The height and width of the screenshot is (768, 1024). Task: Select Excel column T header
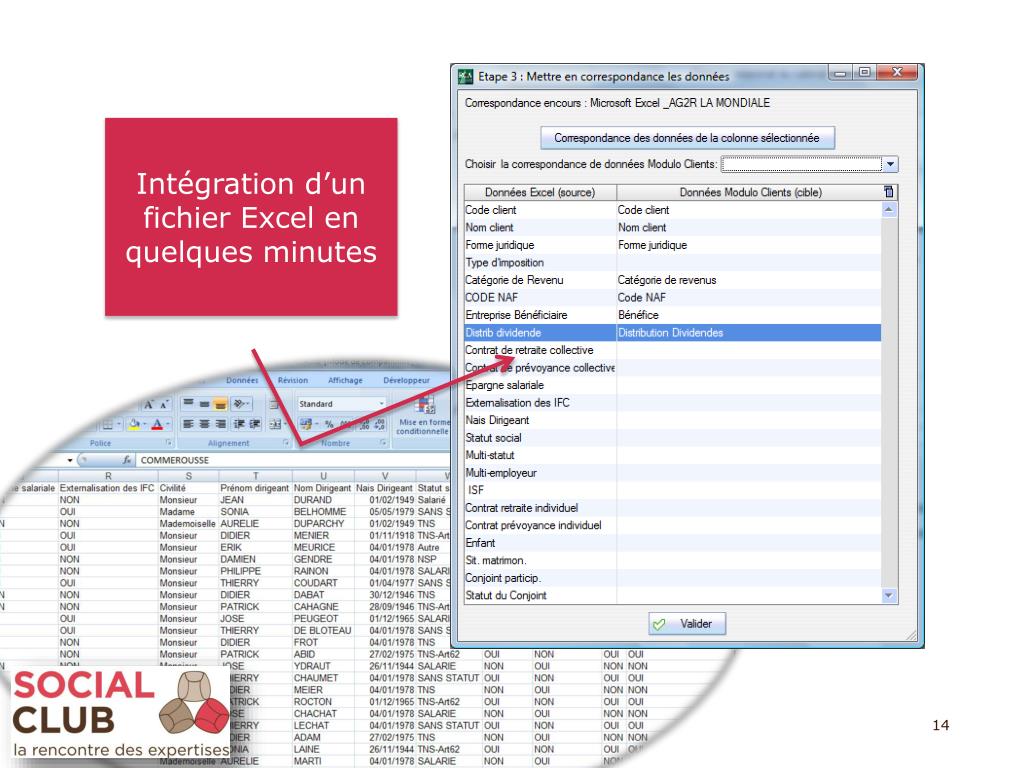coord(256,476)
